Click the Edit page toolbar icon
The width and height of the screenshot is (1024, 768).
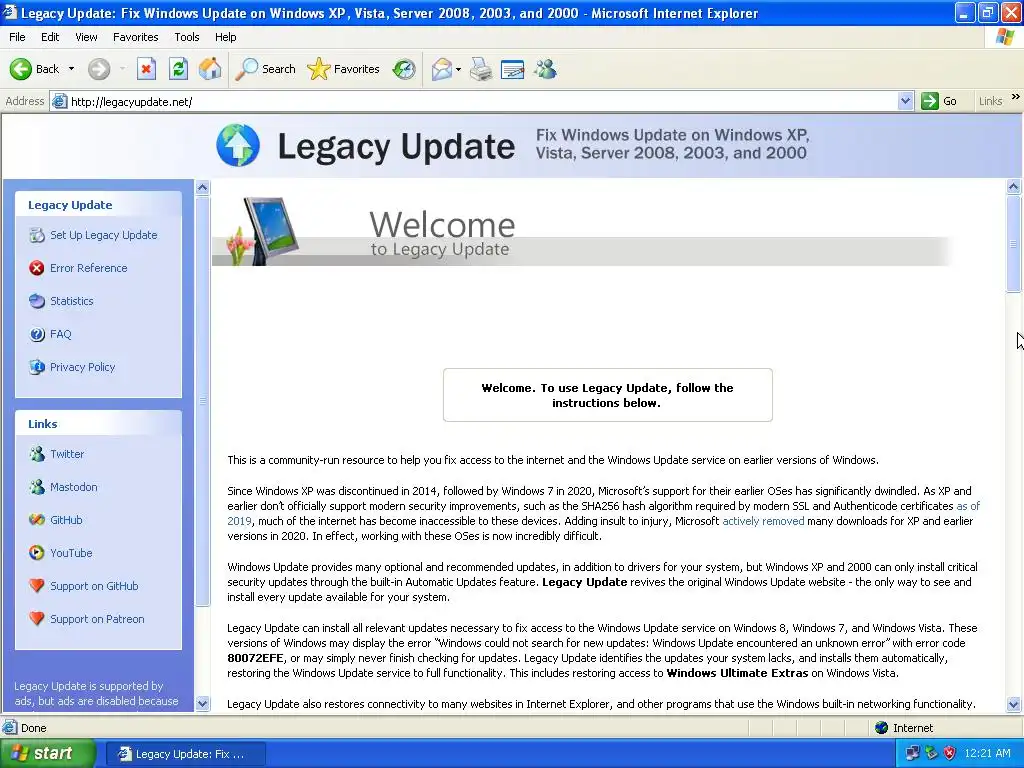pyautogui.click(x=512, y=69)
